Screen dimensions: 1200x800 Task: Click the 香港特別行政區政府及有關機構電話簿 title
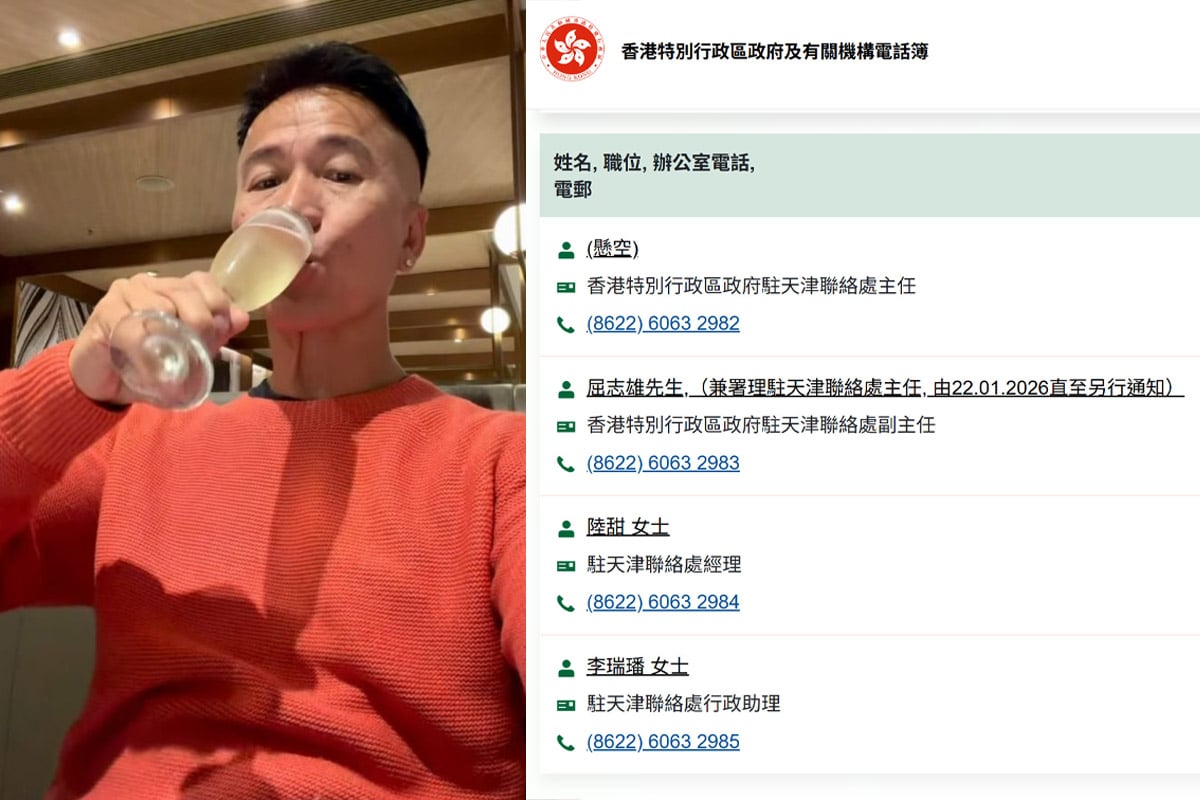pos(775,51)
